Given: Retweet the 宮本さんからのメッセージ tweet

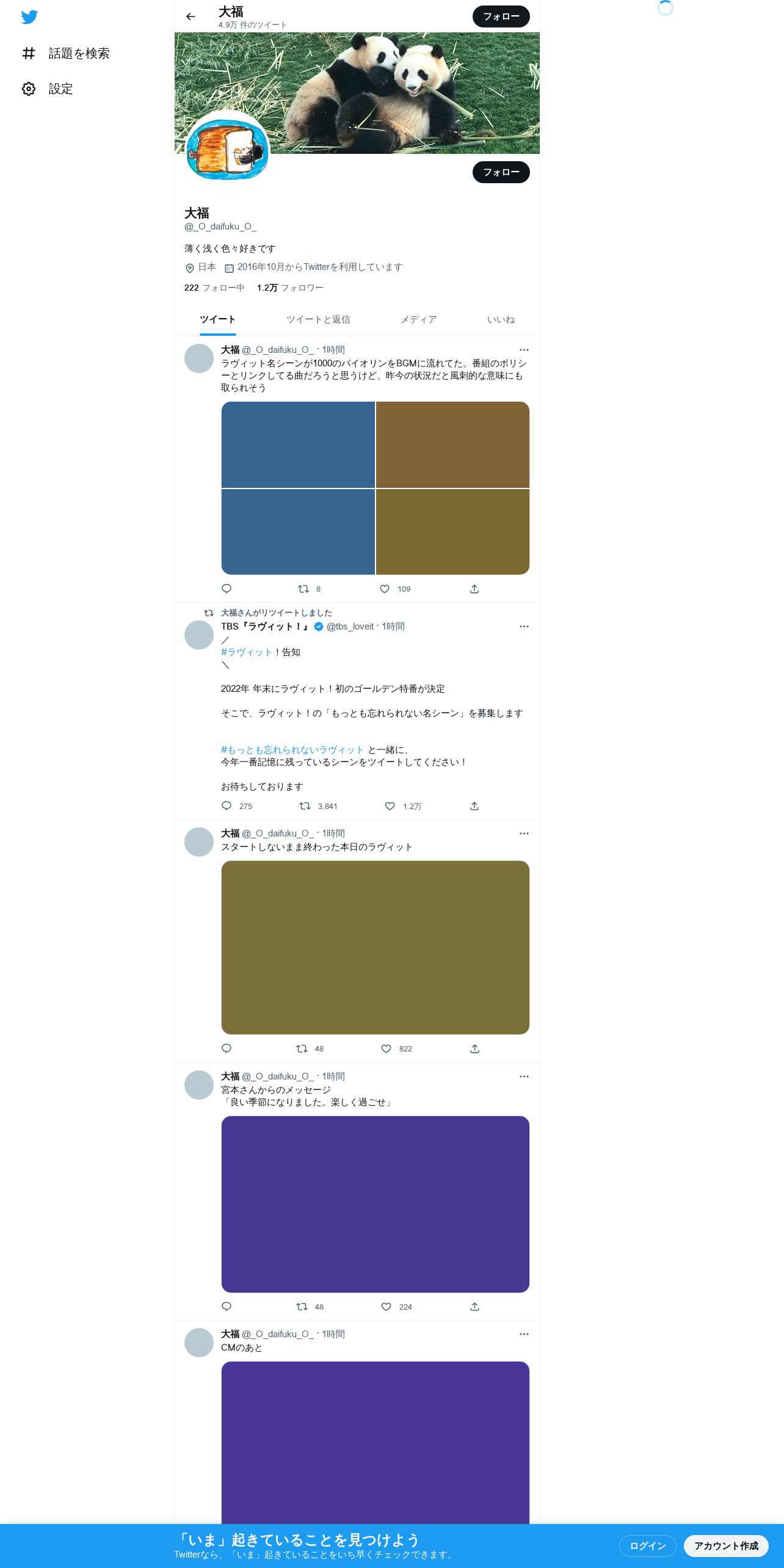Looking at the screenshot, I should tap(302, 1307).
